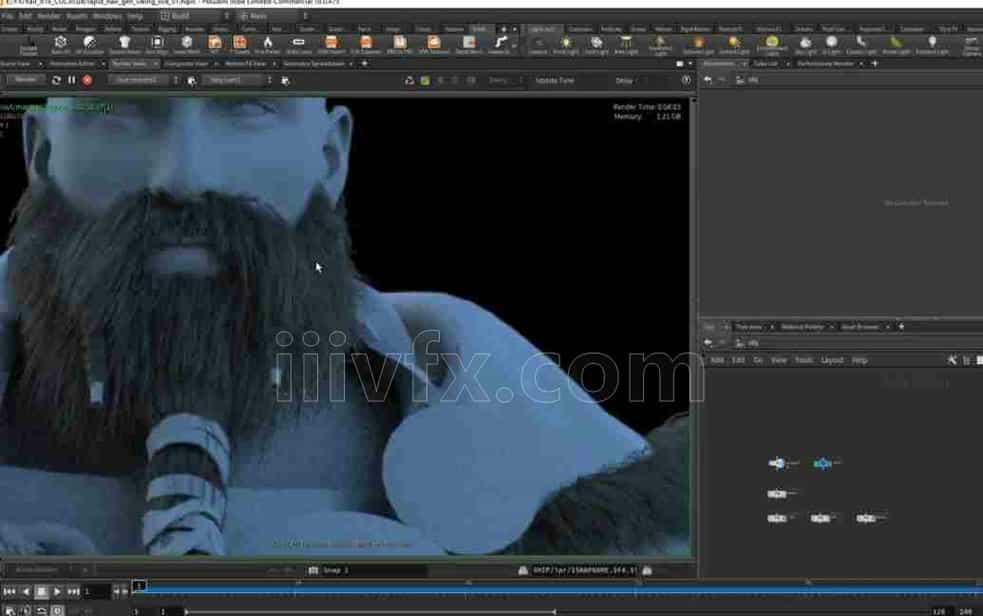The height and width of the screenshot is (616, 983).
Task: Open the Active Render dropdown
Action: click(x=39, y=570)
